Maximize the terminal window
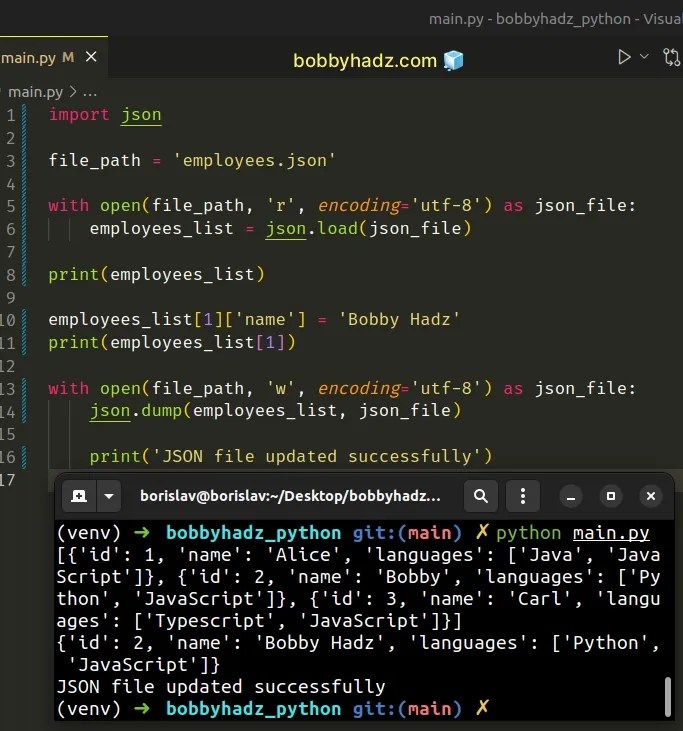The width and height of the screenshot is (683, 731). [611, 497]
